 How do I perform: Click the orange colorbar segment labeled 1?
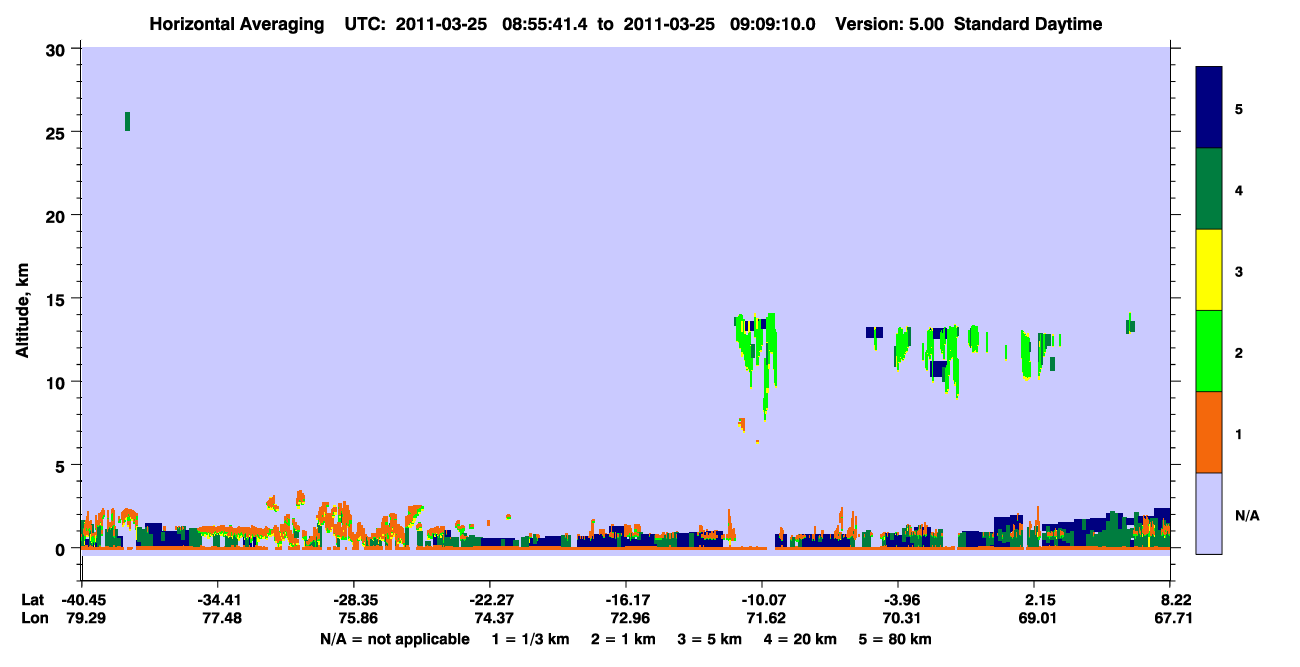tap(1209, 432)
